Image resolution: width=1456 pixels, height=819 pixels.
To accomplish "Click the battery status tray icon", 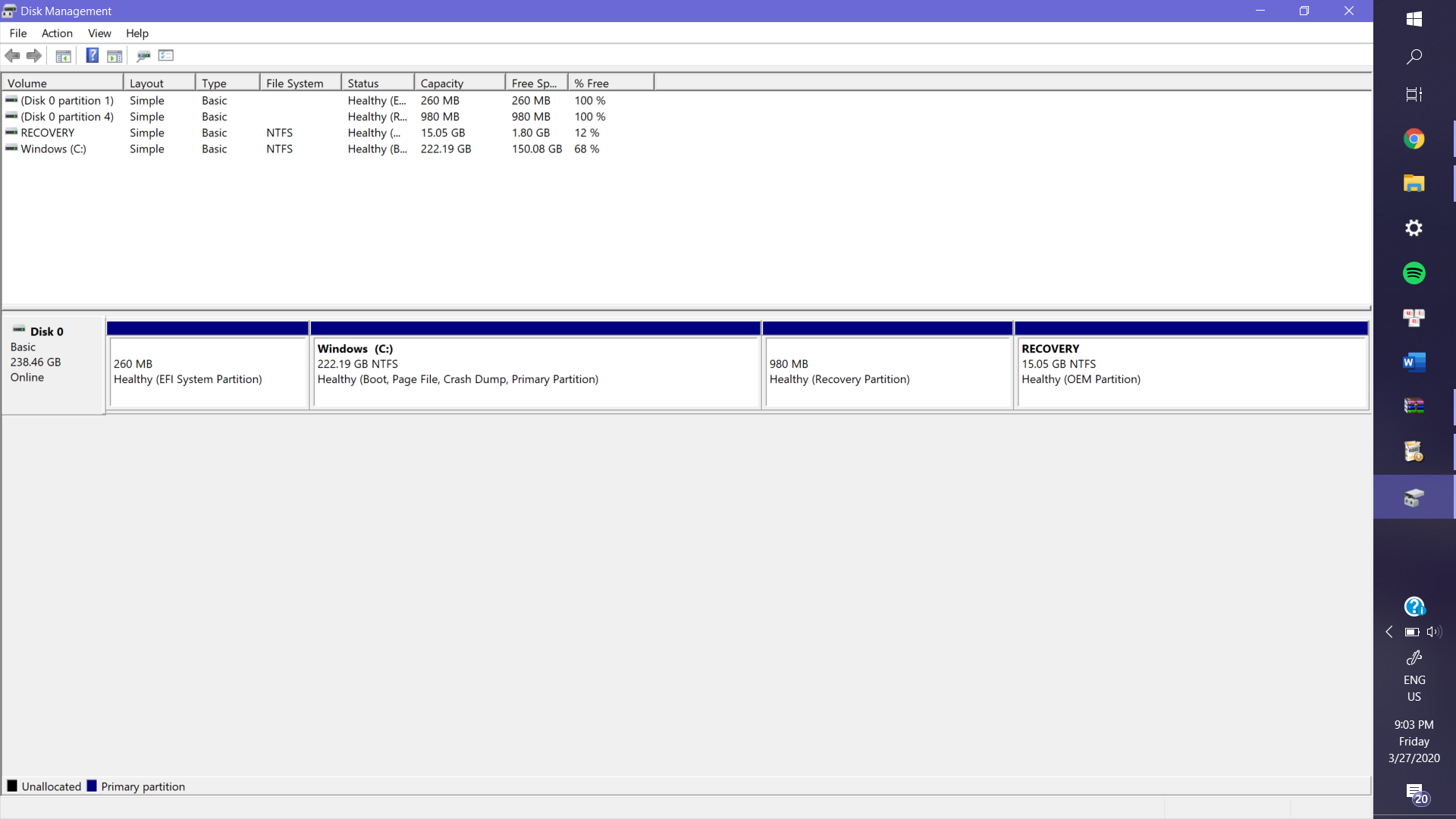I will pyautogui.click(x=1412, y=632).
